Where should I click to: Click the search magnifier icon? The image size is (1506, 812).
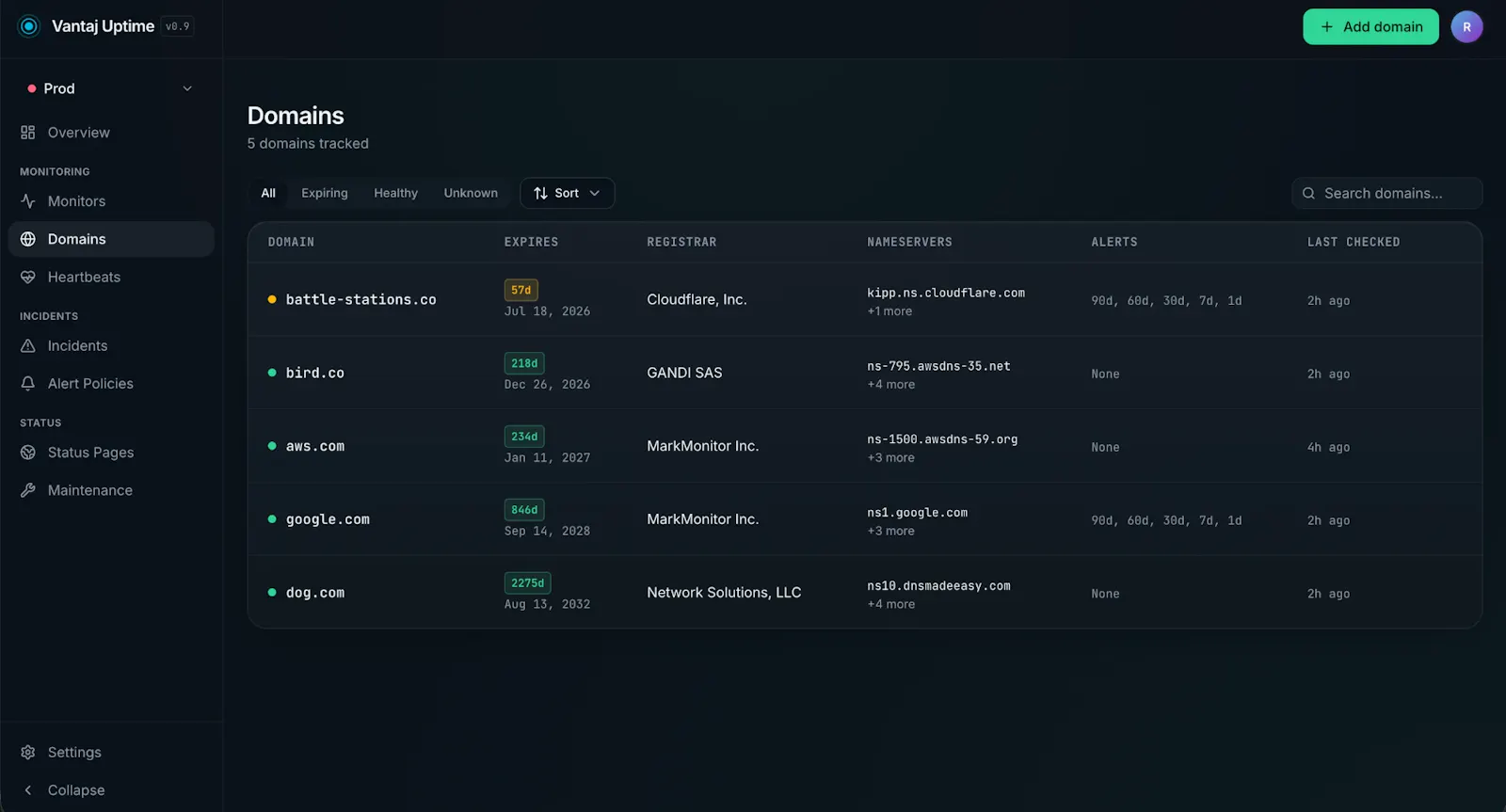point(1308,193)
